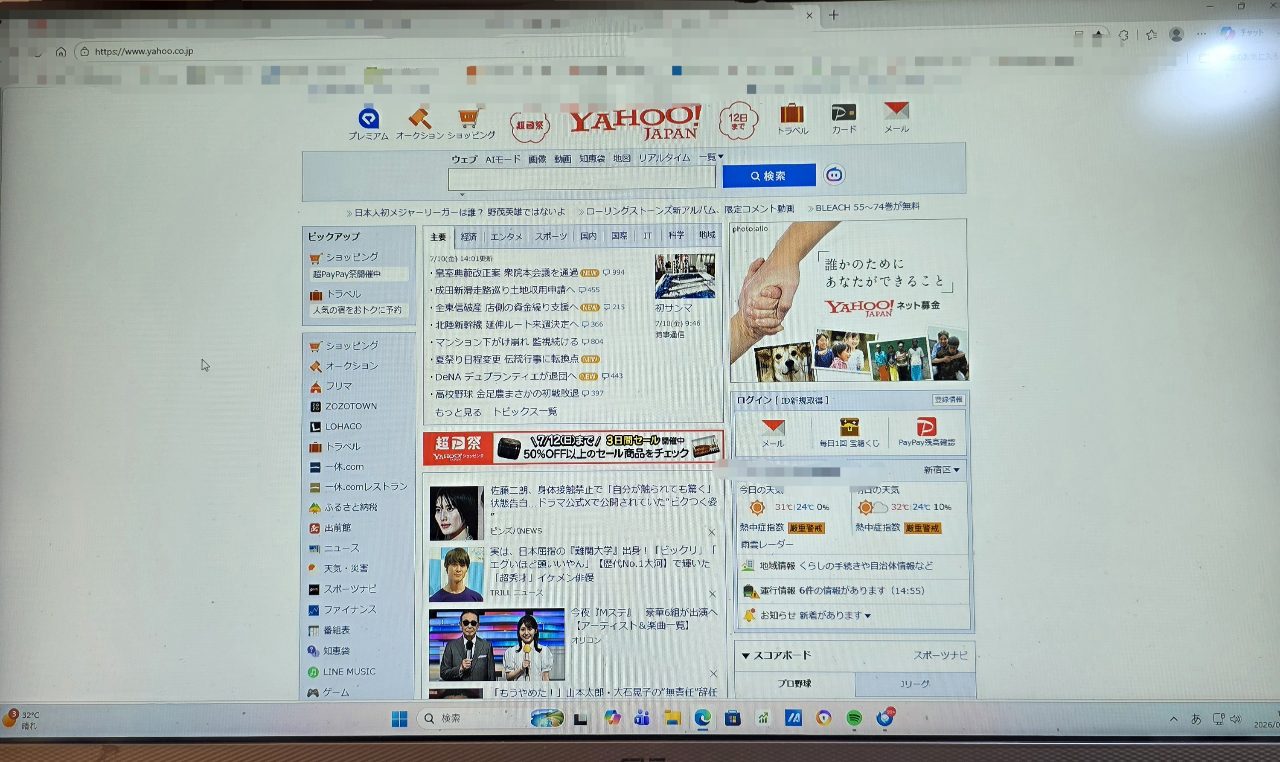Open the AI assistant robot icon beside search
Viewport: 1280px width, 762px height.
pyautogui.click(x=834, y=174)
